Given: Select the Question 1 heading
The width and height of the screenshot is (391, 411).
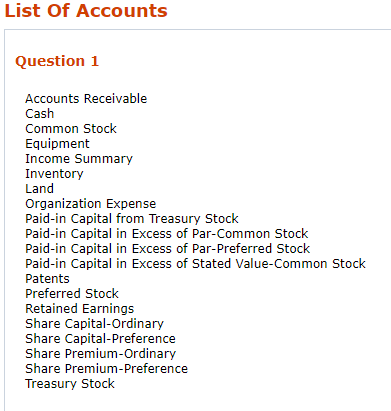Looking at the screenshot, I should pos(57,61).
